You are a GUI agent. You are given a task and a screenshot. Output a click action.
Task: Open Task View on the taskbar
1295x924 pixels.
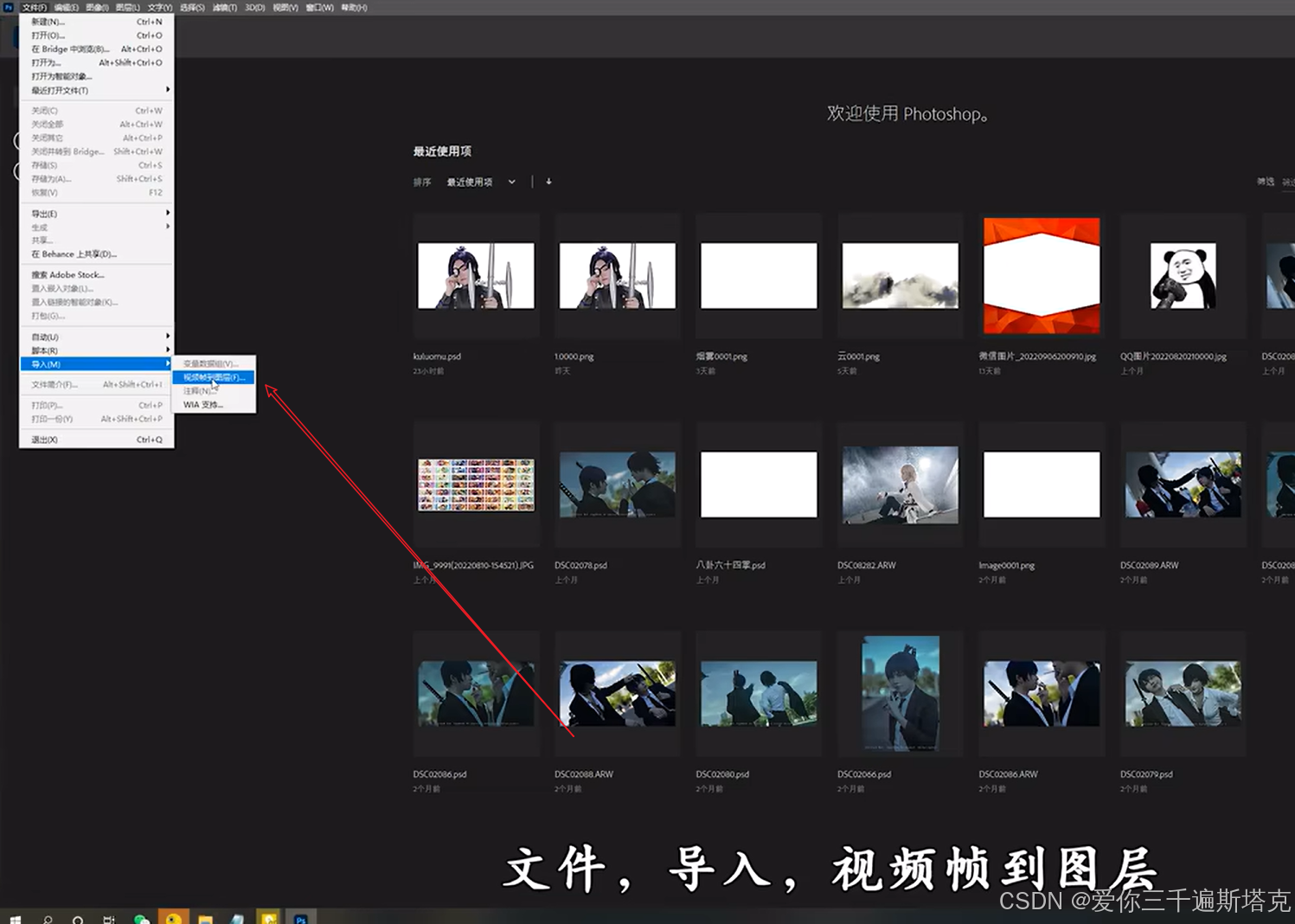tap(109, 919)
